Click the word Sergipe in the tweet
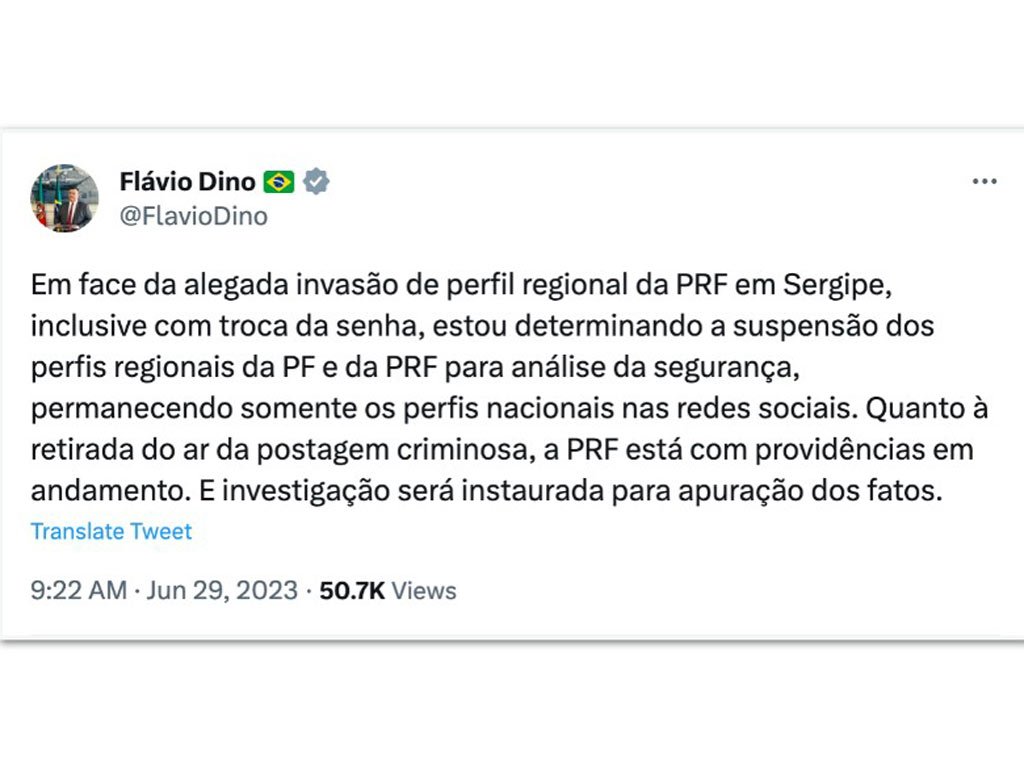The image size is (1024, 767). click(x=837, y=286)
